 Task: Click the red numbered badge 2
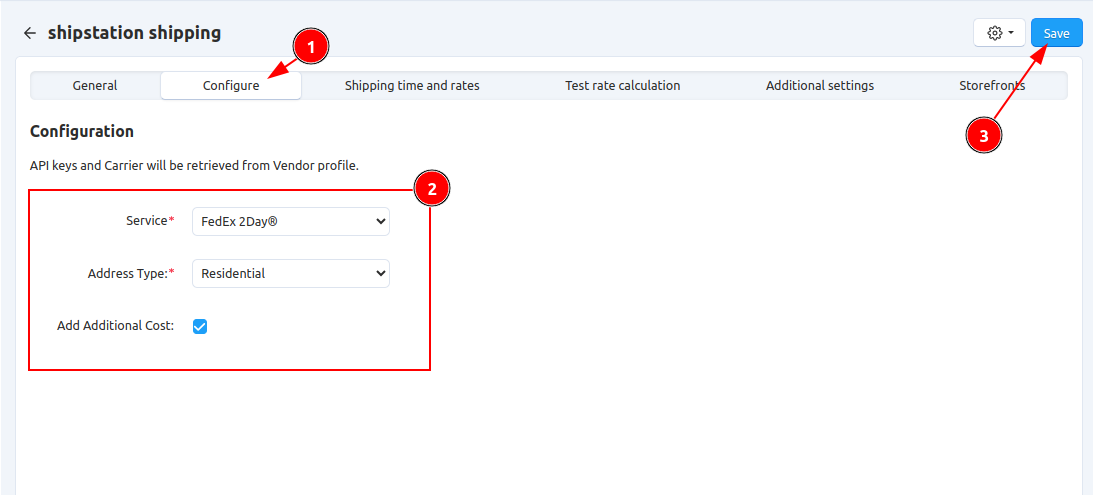431,188
